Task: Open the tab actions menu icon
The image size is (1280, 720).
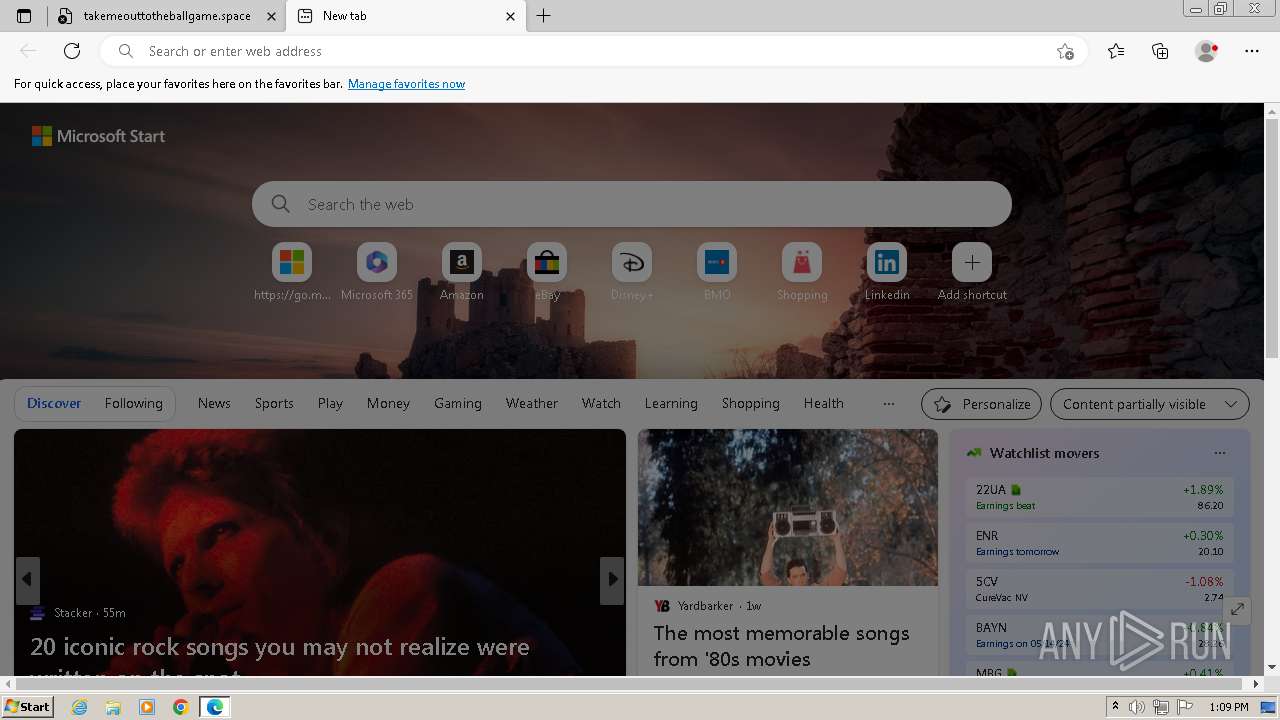Action: [24, 16]
